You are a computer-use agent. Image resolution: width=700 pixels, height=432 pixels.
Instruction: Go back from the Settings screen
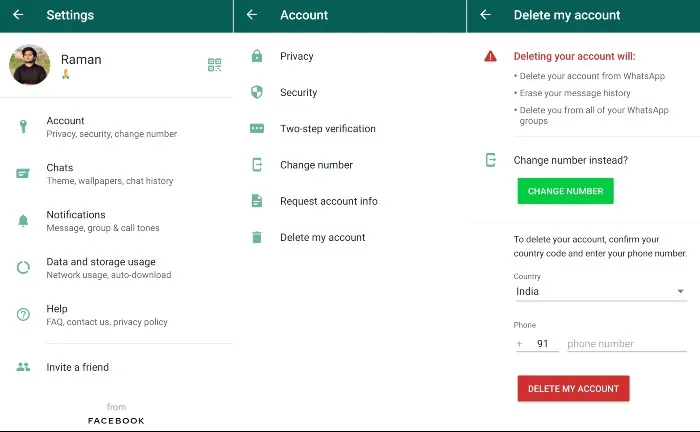pyautogui.click(x=18, y=15)
